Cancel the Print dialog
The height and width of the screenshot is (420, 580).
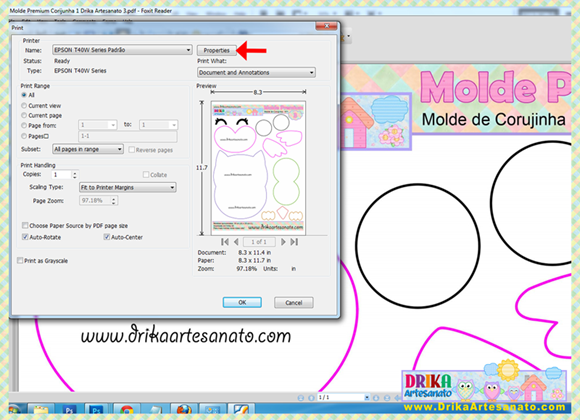(x=294, y=302)
